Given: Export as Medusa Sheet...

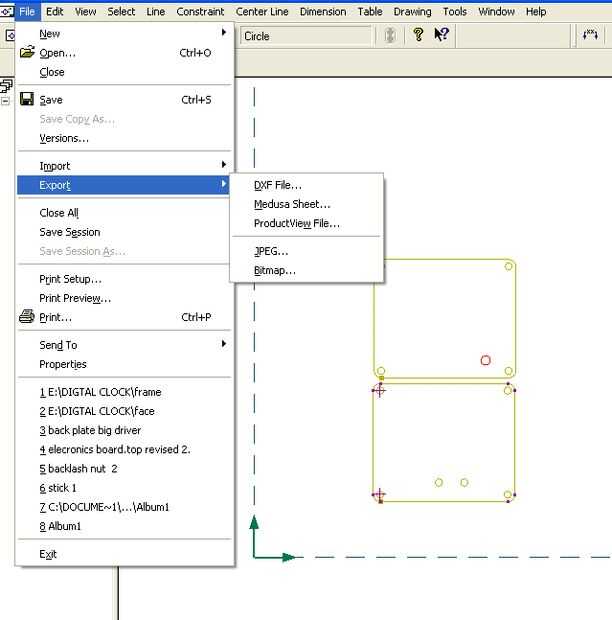Looking at the screenshot, I should (306, 204).
